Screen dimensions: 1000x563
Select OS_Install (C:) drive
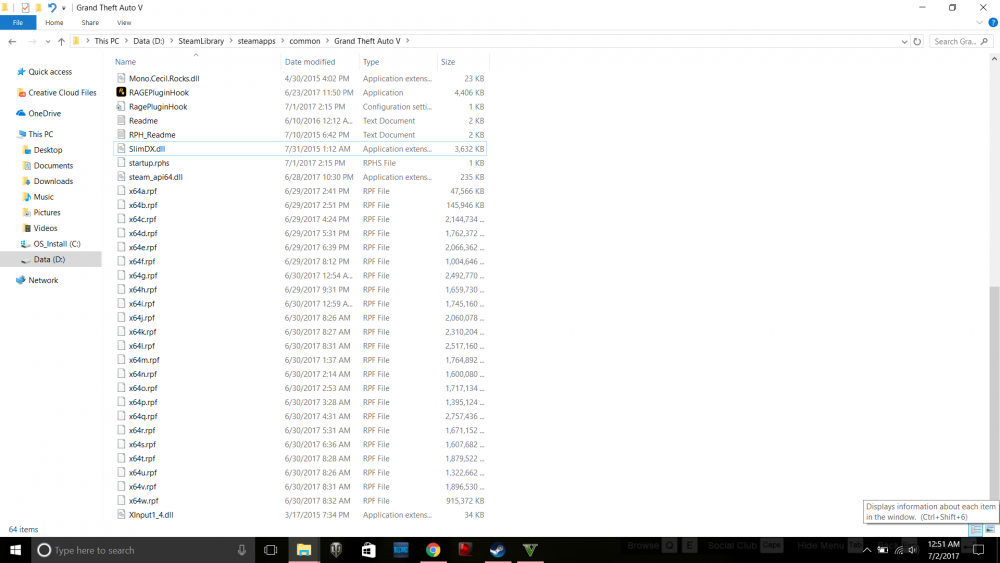[57, 244]
